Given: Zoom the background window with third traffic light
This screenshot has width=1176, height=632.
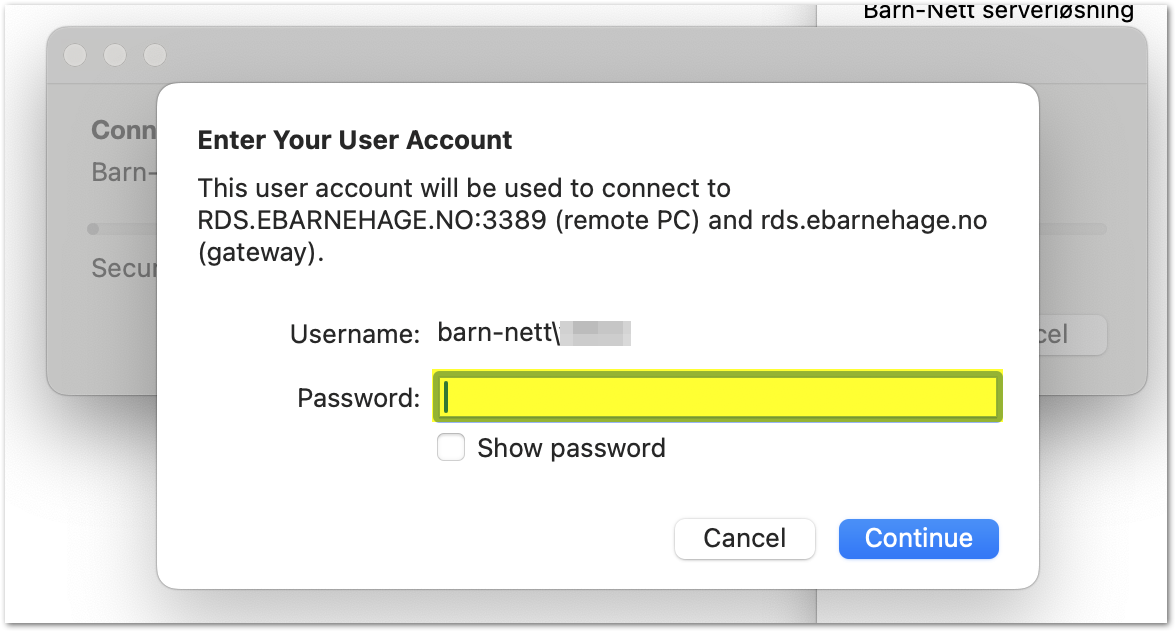Looking at the screenshot, I should coord(154,55).
